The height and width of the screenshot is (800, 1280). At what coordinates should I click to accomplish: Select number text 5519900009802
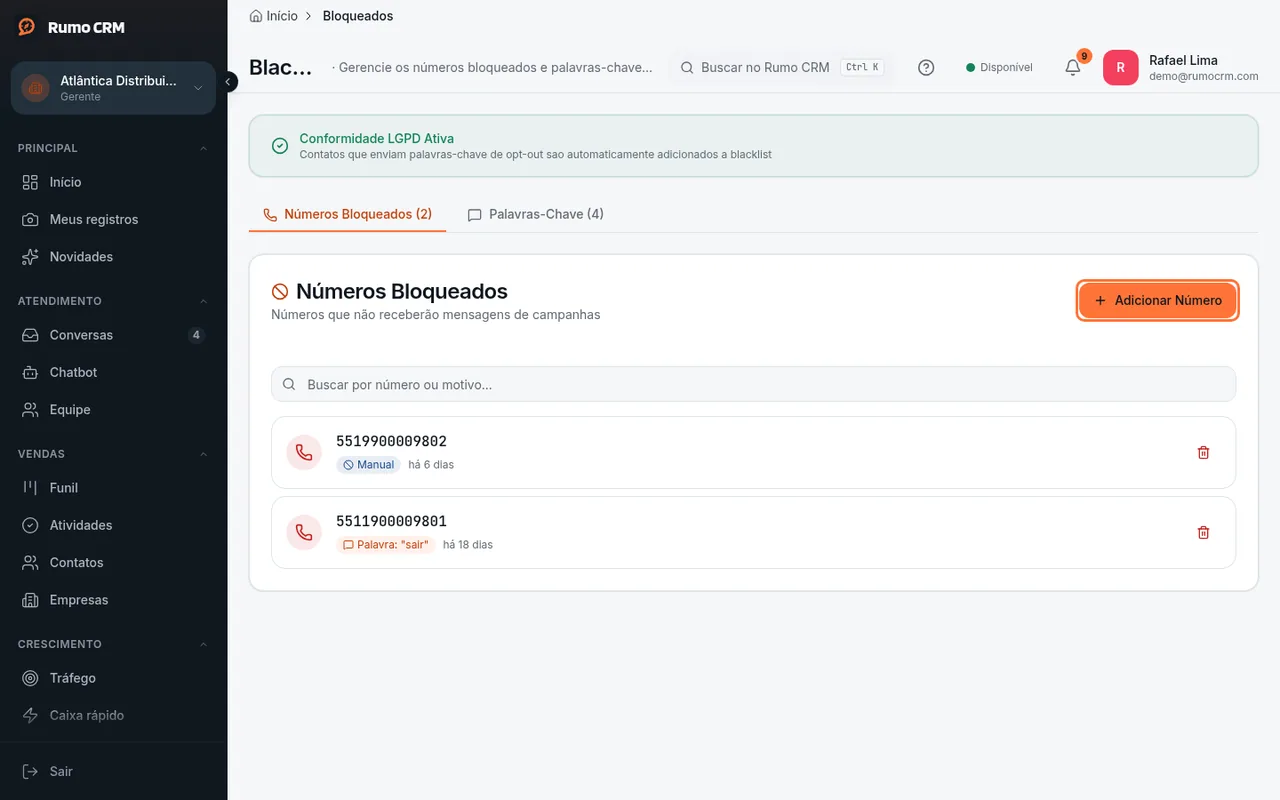tap(391, 441)
